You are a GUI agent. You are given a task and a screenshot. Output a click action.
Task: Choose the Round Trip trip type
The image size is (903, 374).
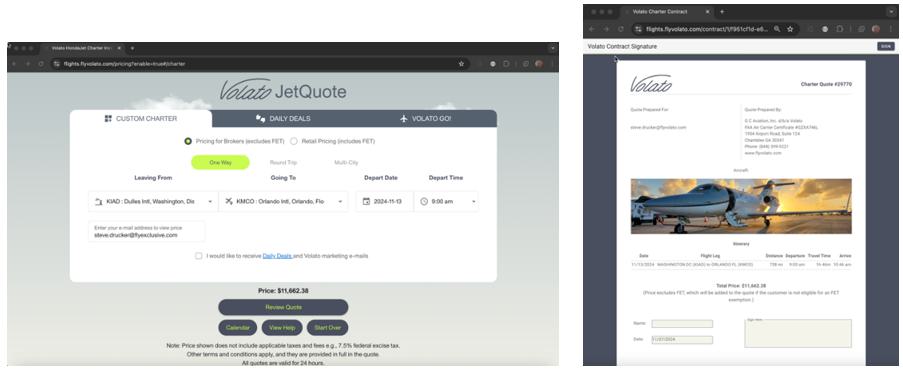(x=283, y=163)
